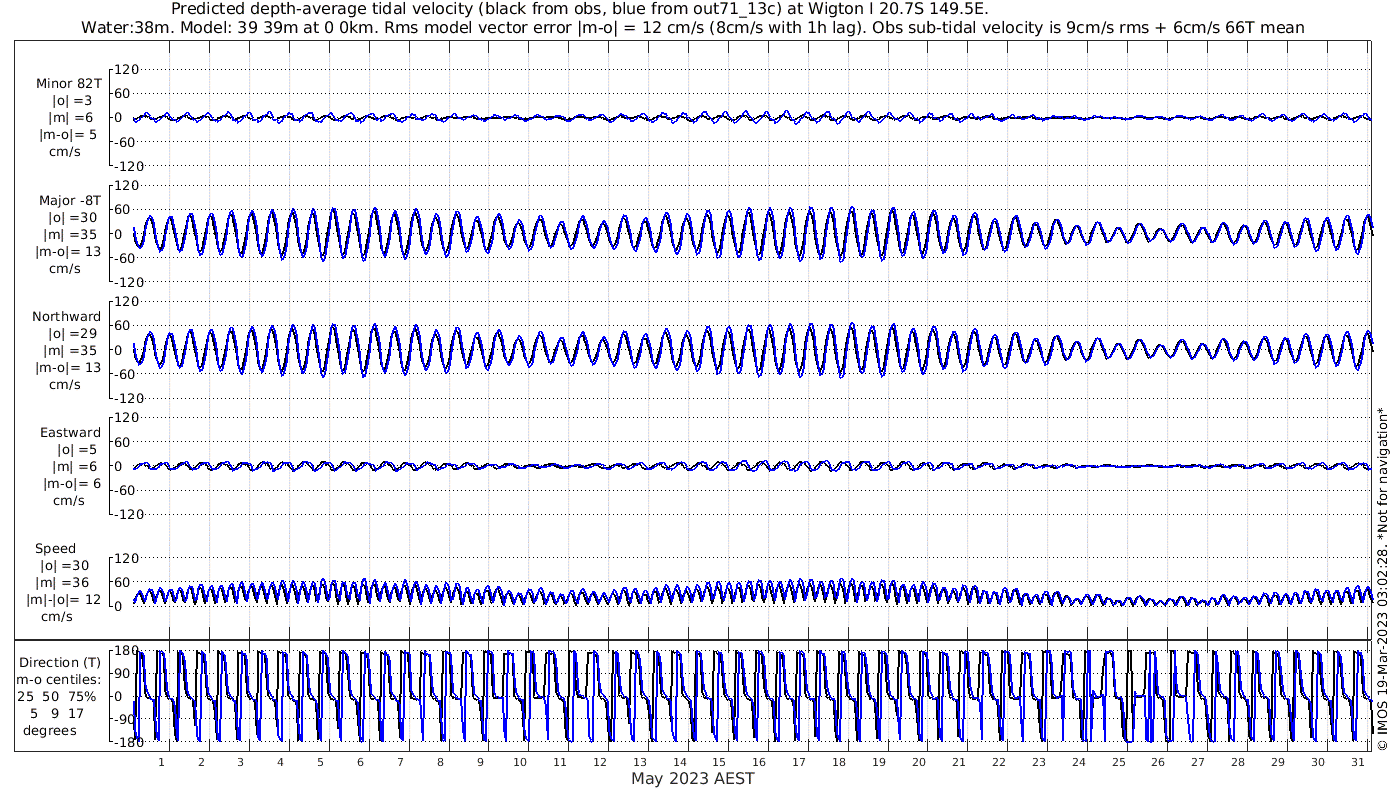Click the '5 9 17' centile values

[x=58, y=713]
